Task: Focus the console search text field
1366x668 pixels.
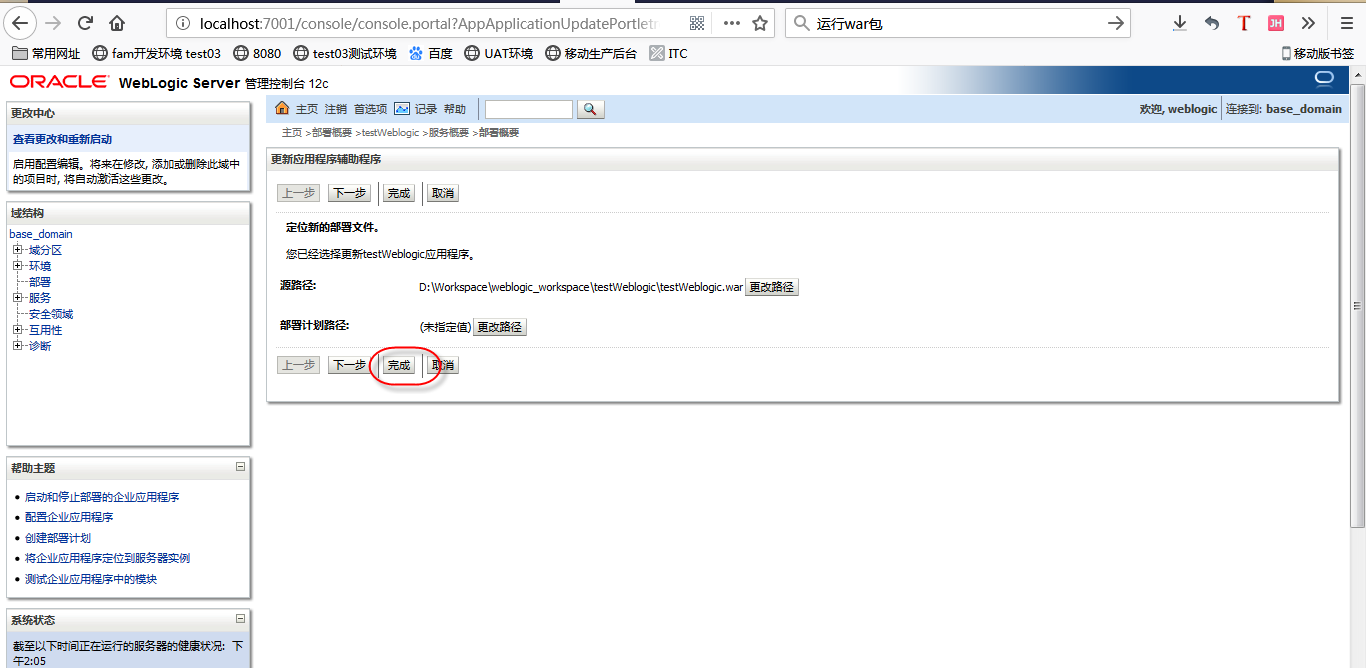Action: pyautogui.click(x=529, y=109)
